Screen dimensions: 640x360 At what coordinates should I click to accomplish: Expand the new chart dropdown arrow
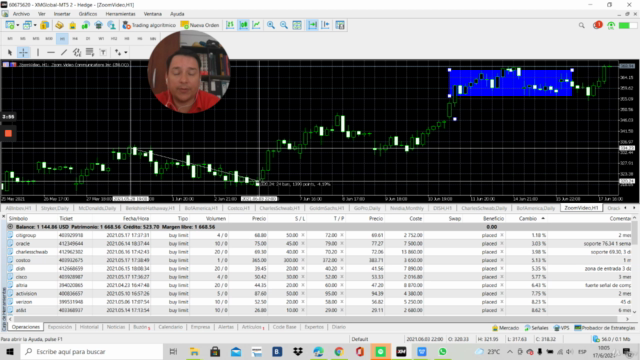[x=18, y=25]
